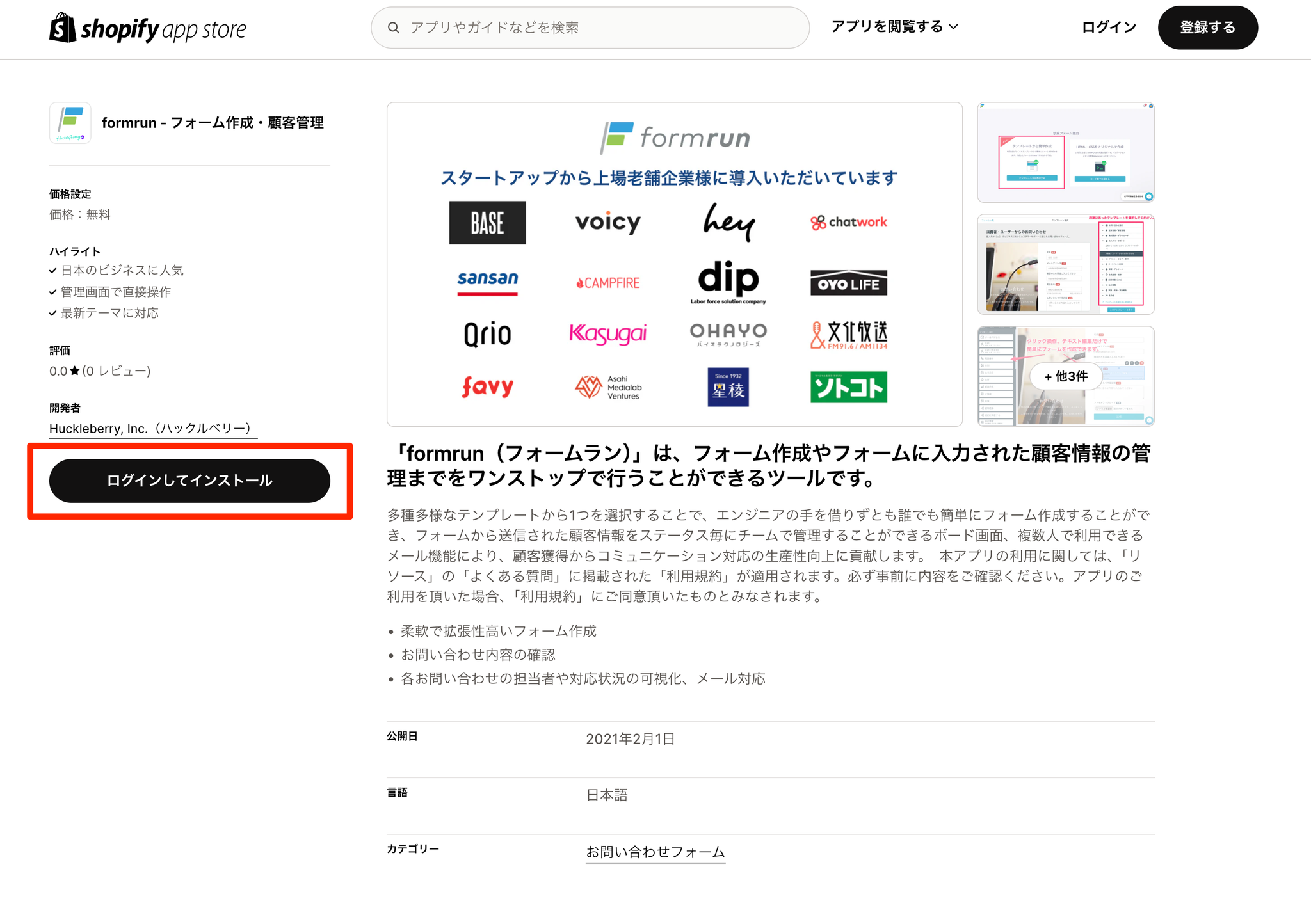Click the + 他3件 more images button
Viewport: 1311px width, 924px height.
click(1066, 376)
